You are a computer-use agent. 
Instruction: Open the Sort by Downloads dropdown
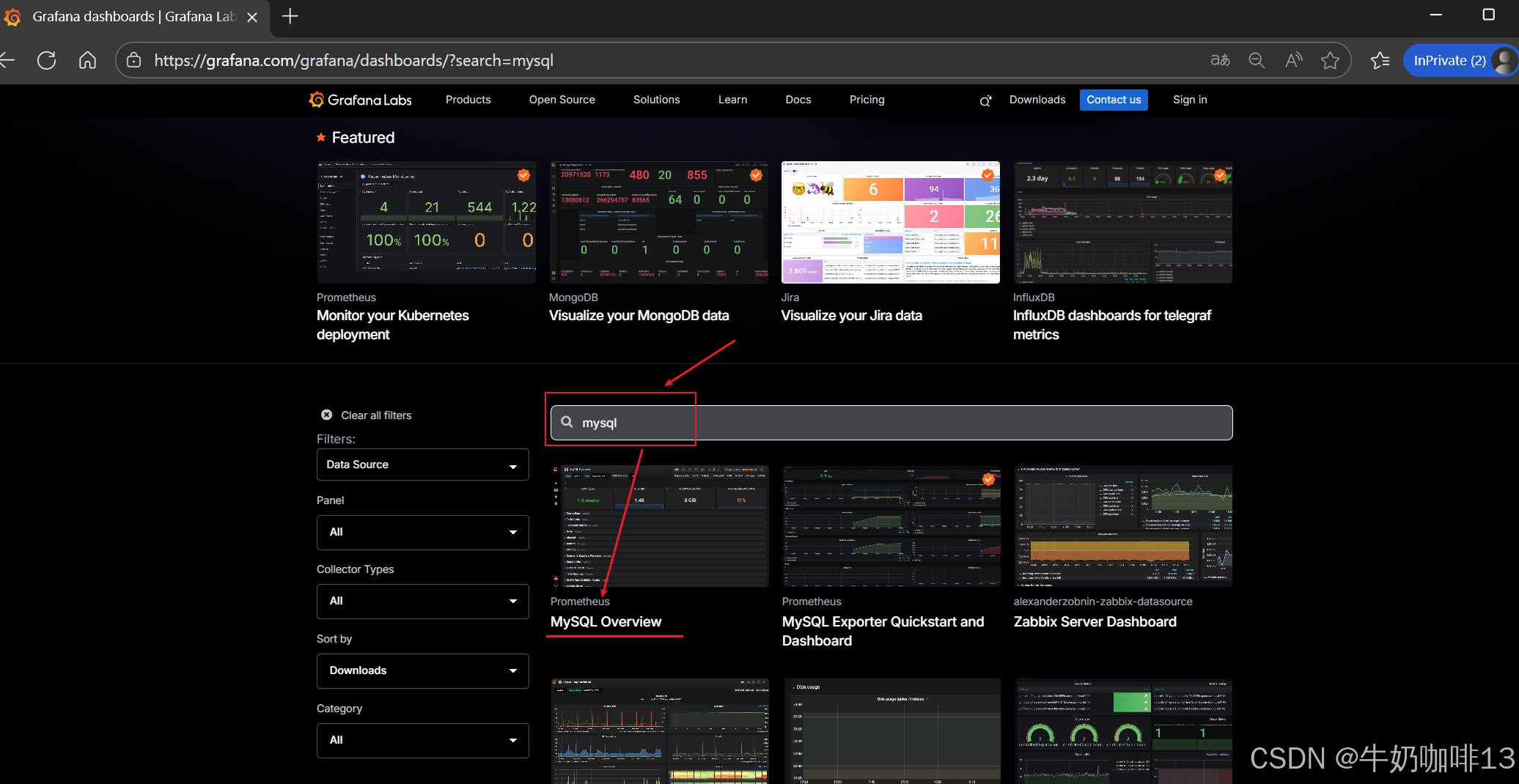[423, 670]
